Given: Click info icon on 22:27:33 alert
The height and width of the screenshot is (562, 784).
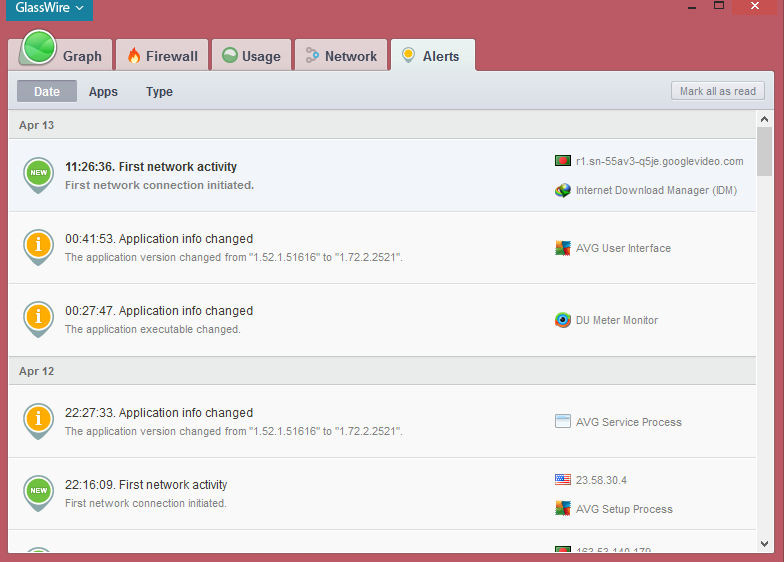Looking at the screenshot, I should point(38,421).
